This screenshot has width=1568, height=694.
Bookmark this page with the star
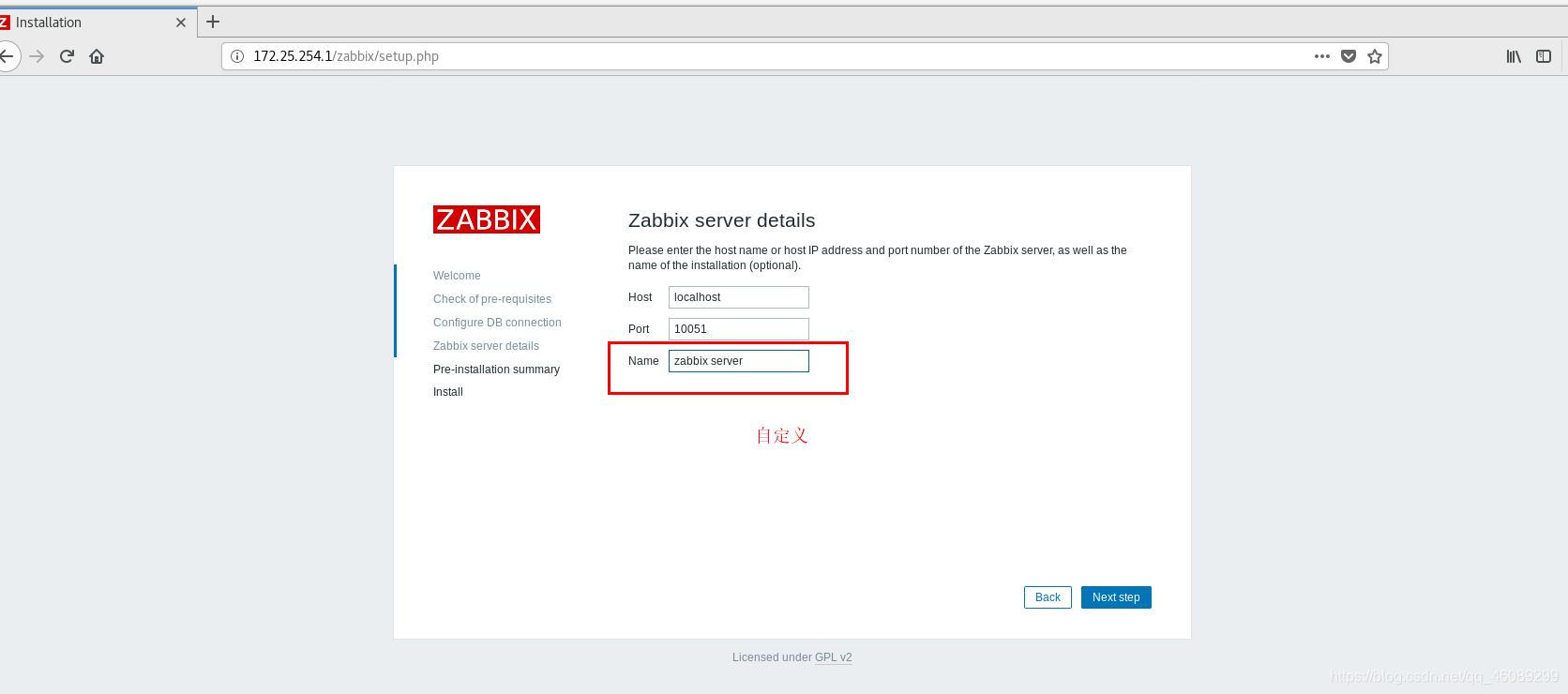coord(1375,56)
